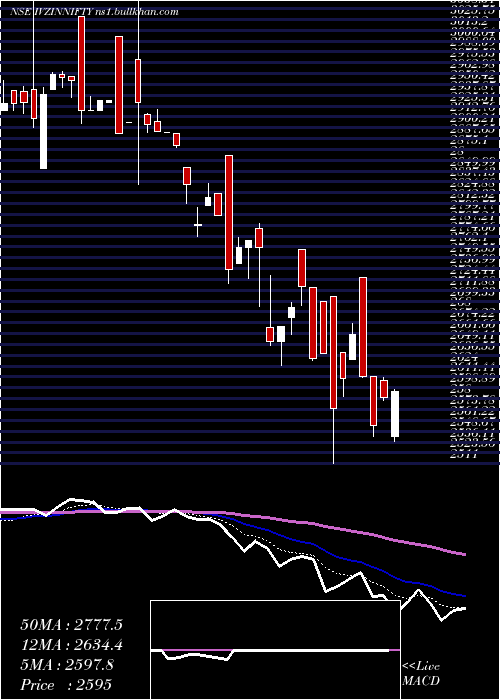Click the NSE IVZINNIFTY chart title
This screenshot has height=700, width=500.
(94, 12)
